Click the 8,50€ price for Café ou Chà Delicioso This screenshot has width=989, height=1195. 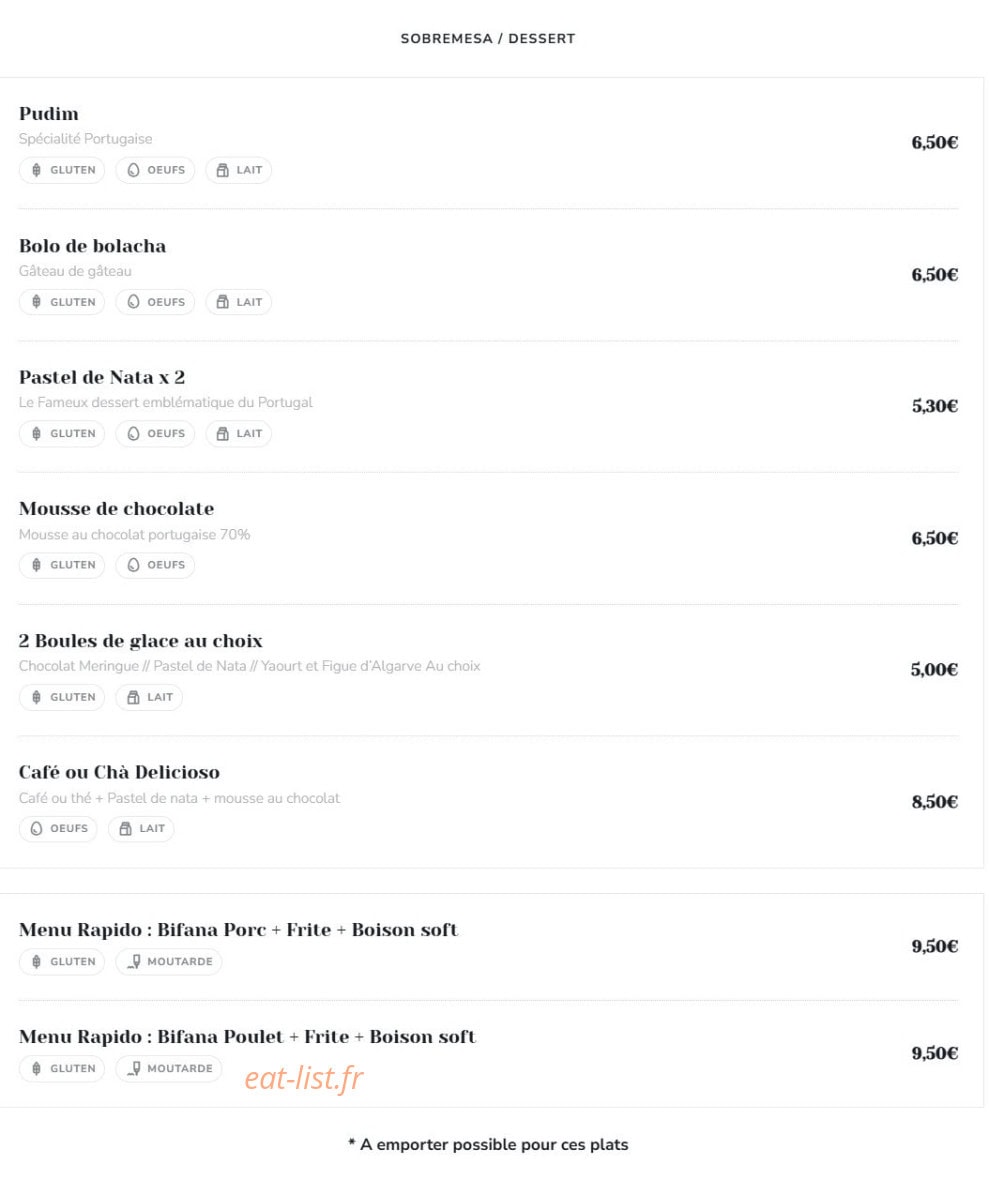935,802
